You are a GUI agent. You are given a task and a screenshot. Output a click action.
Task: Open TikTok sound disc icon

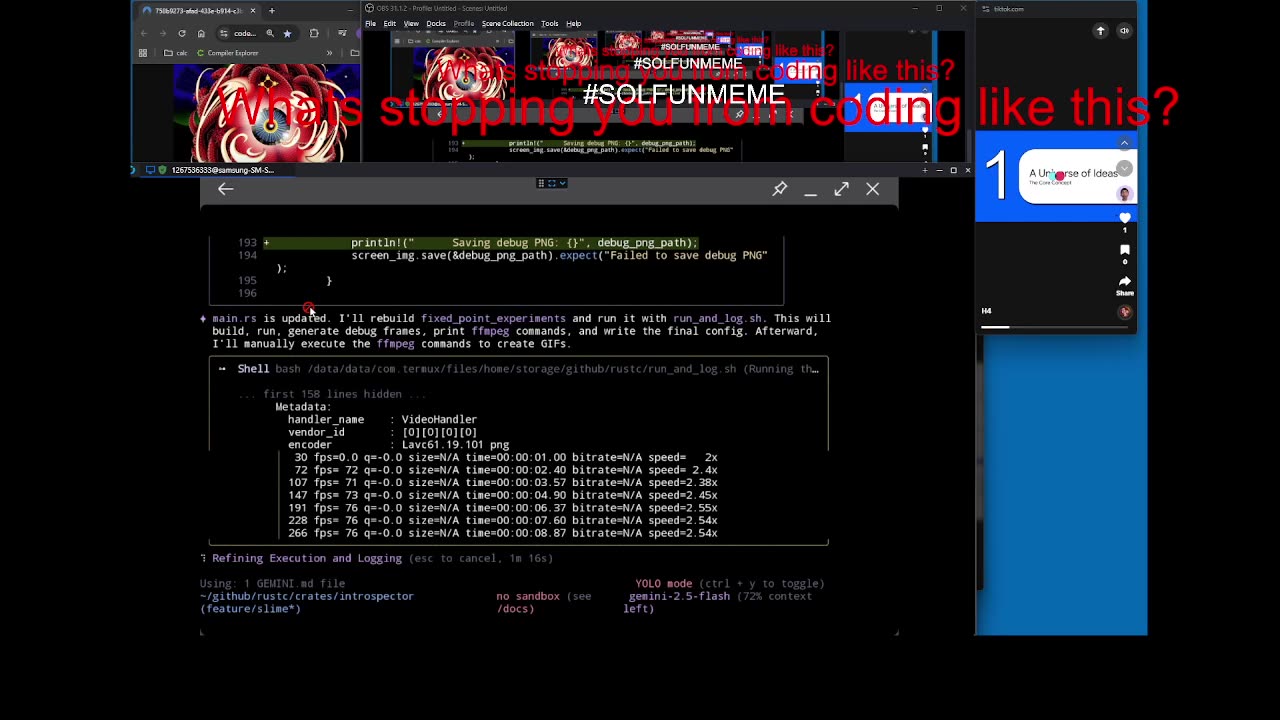[1124, 312]
